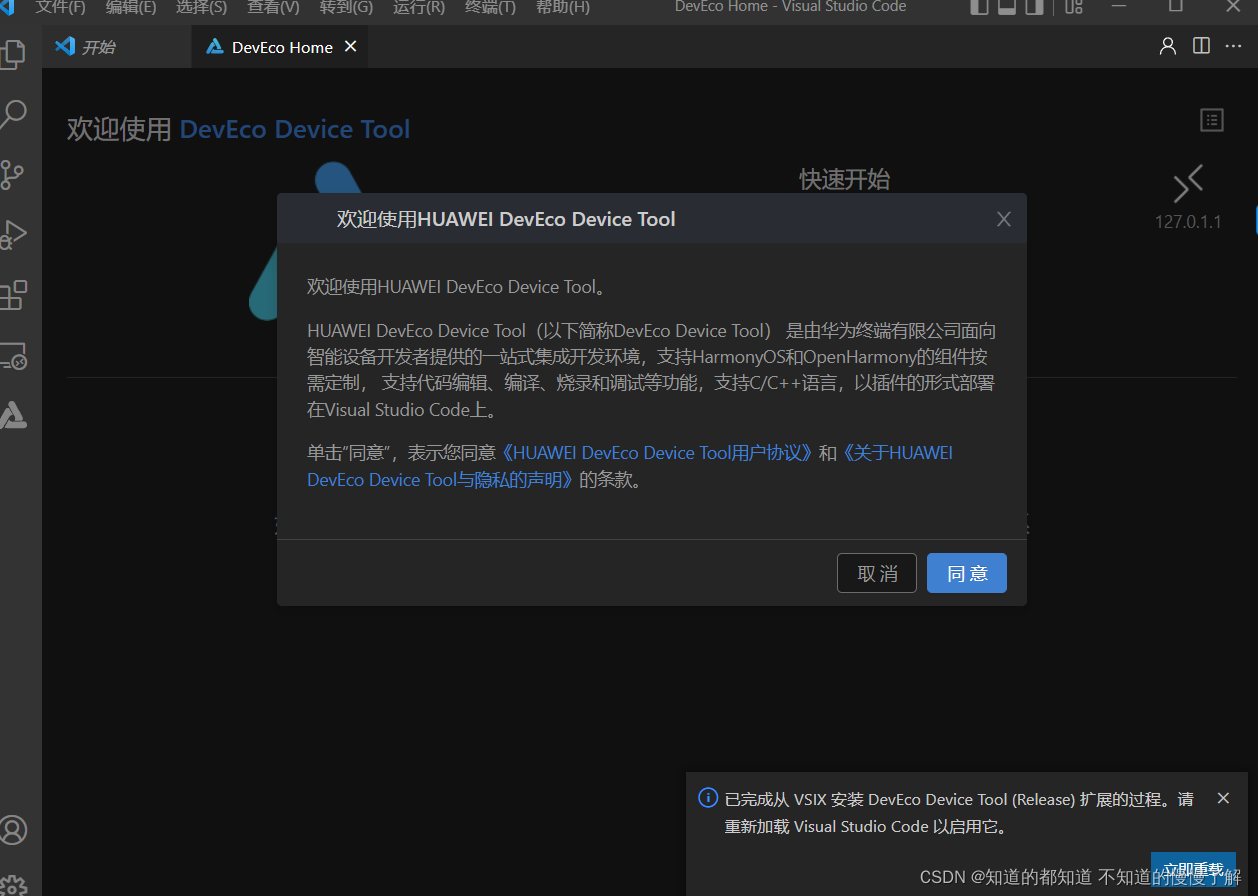The height and width of the screenshot is (896, 1258).
Task: Close the DevEco Home tab
Action: coord(350,47)
